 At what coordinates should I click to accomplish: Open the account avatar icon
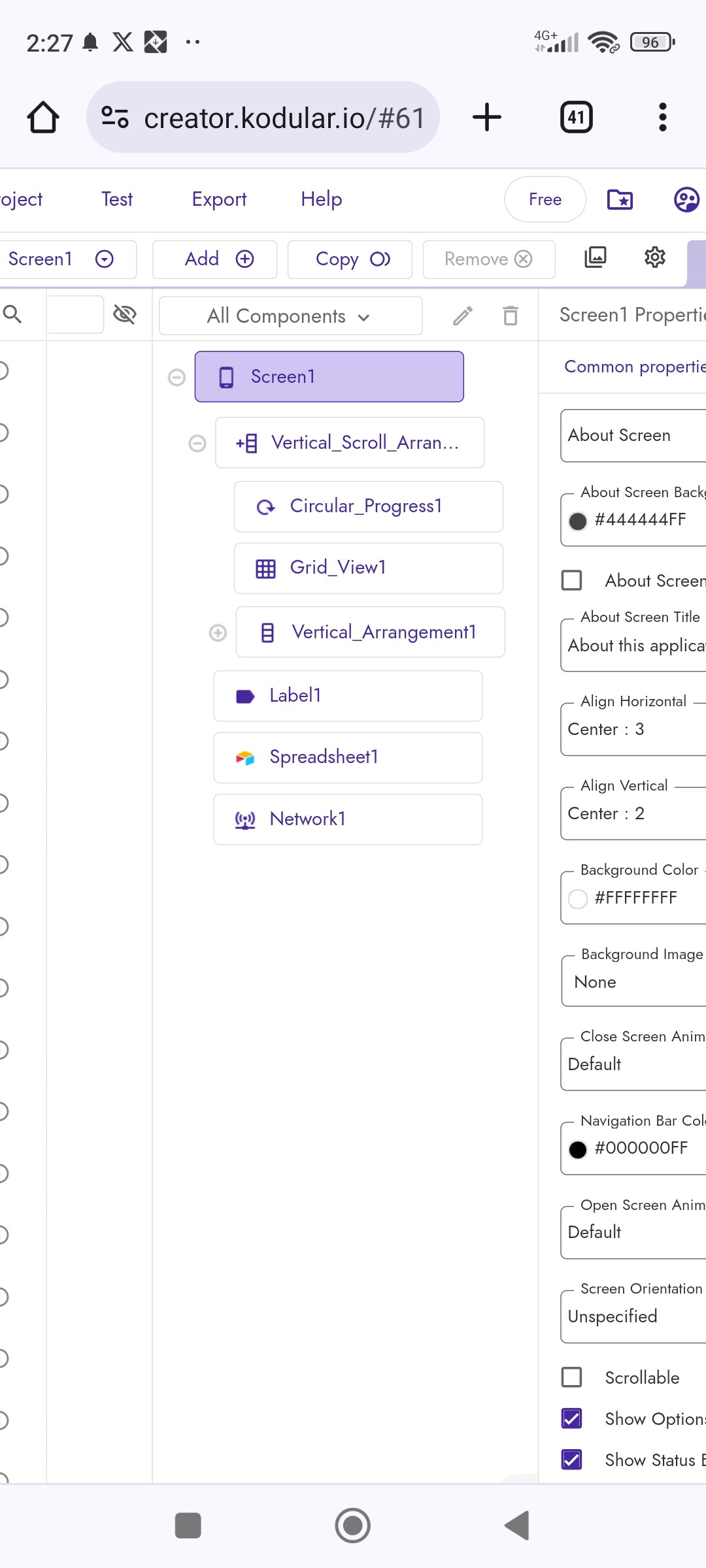(x=687, y=199)
